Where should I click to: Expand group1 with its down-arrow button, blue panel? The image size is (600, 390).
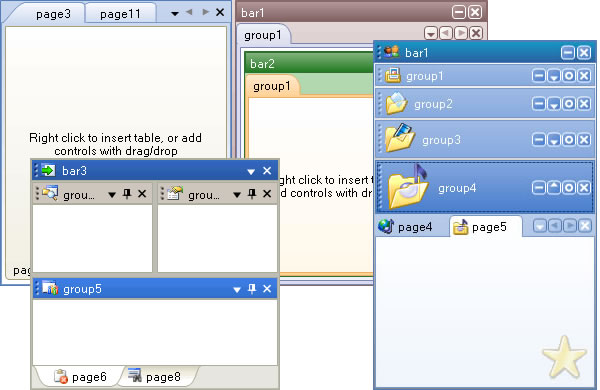[554, 76]
